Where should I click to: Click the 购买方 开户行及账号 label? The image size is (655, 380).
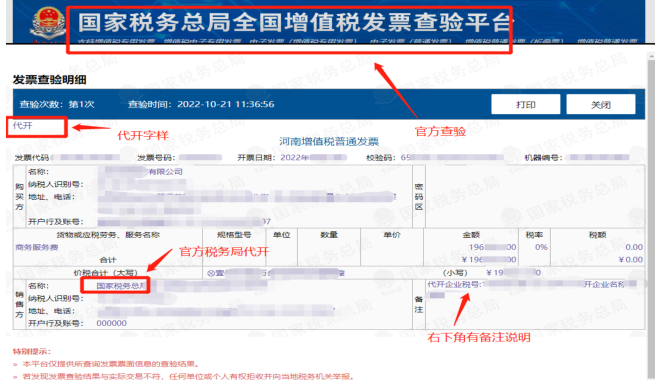click(56, 222)
